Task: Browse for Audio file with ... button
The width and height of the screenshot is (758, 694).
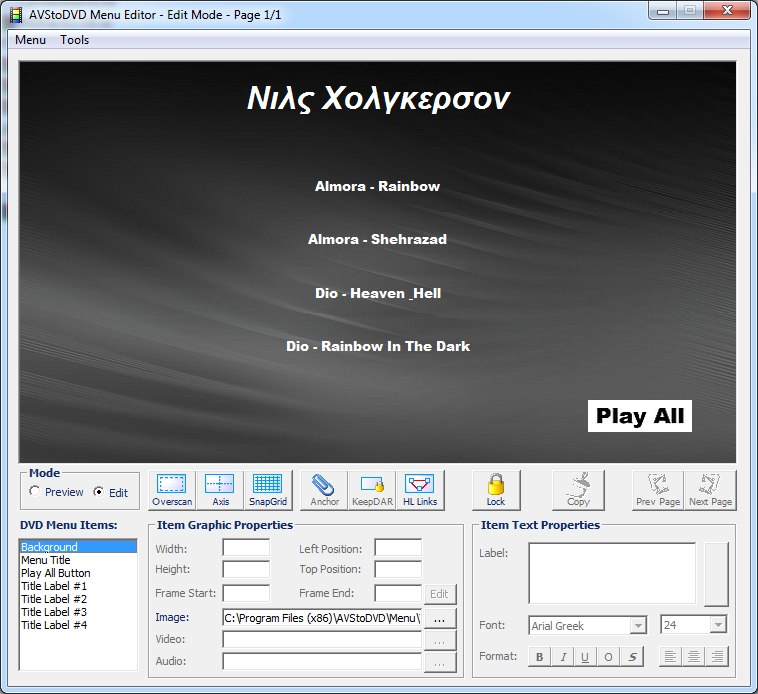Action: coord(439,663)
